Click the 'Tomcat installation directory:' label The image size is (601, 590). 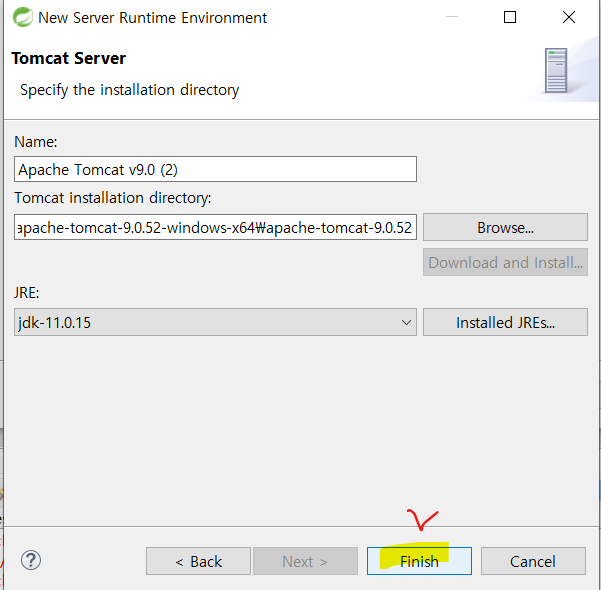113,198
